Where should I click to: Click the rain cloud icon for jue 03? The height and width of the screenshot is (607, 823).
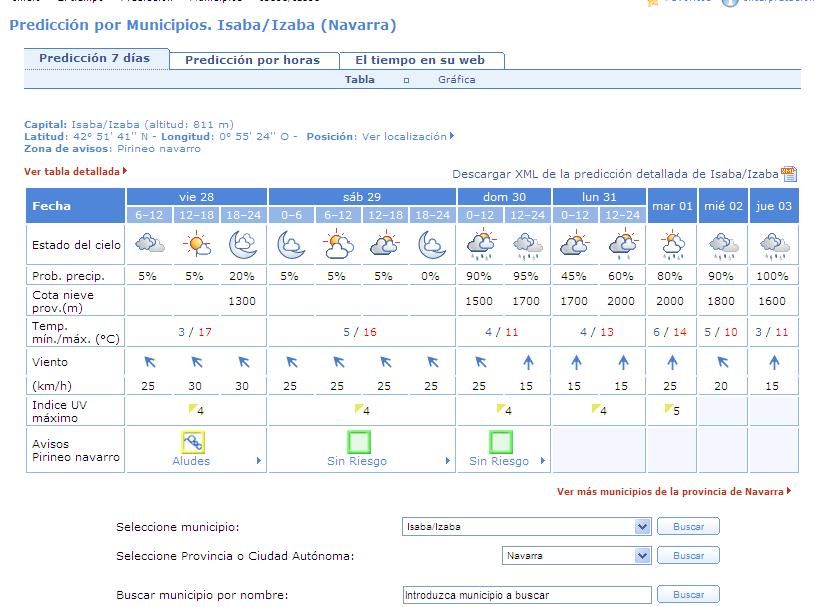774,247
